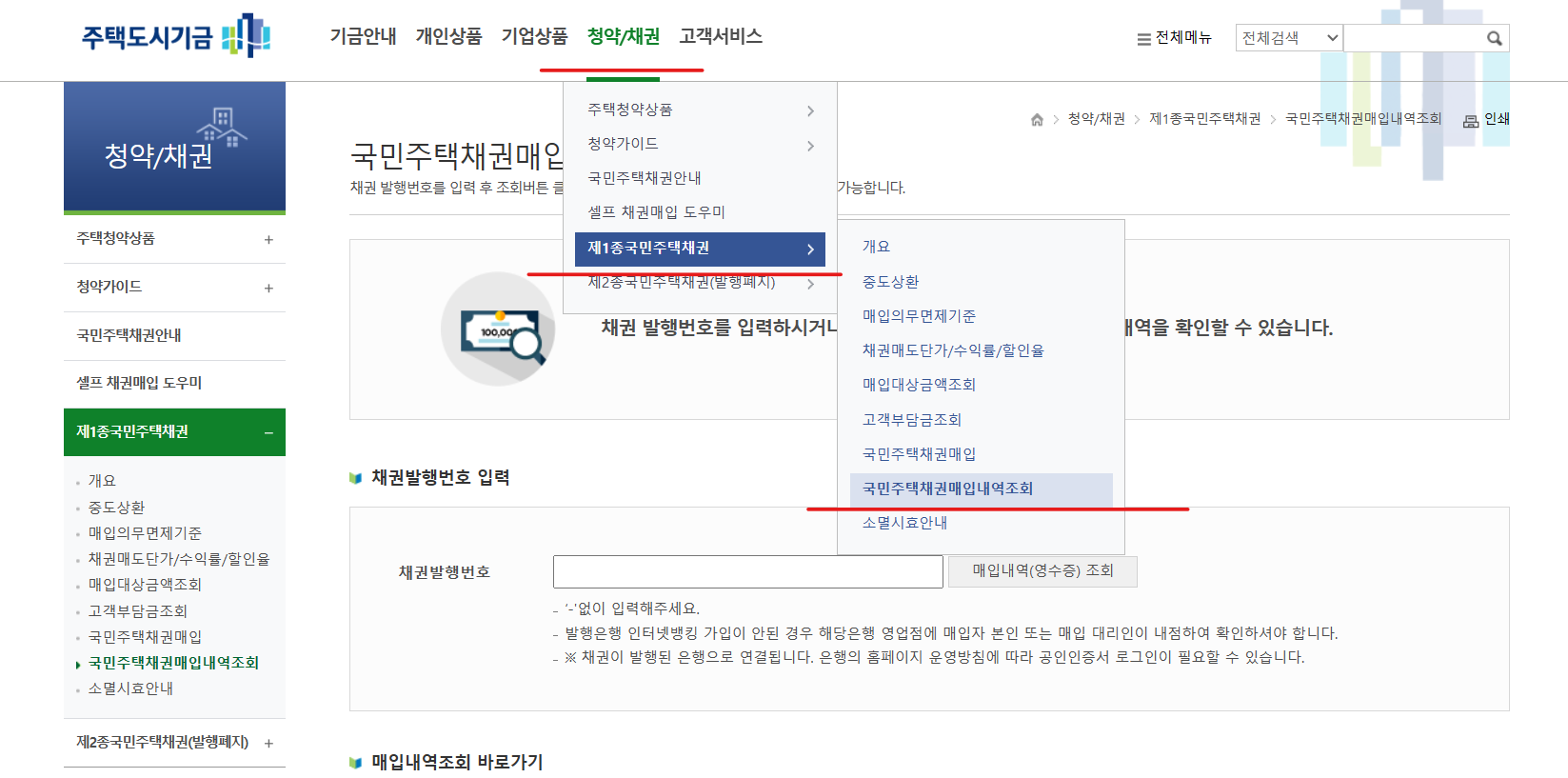Viewport: 1568px width, 778px height.
Task: Choose 채권매도단가/수익률/할인율 in the submenu
Action: 953,350
